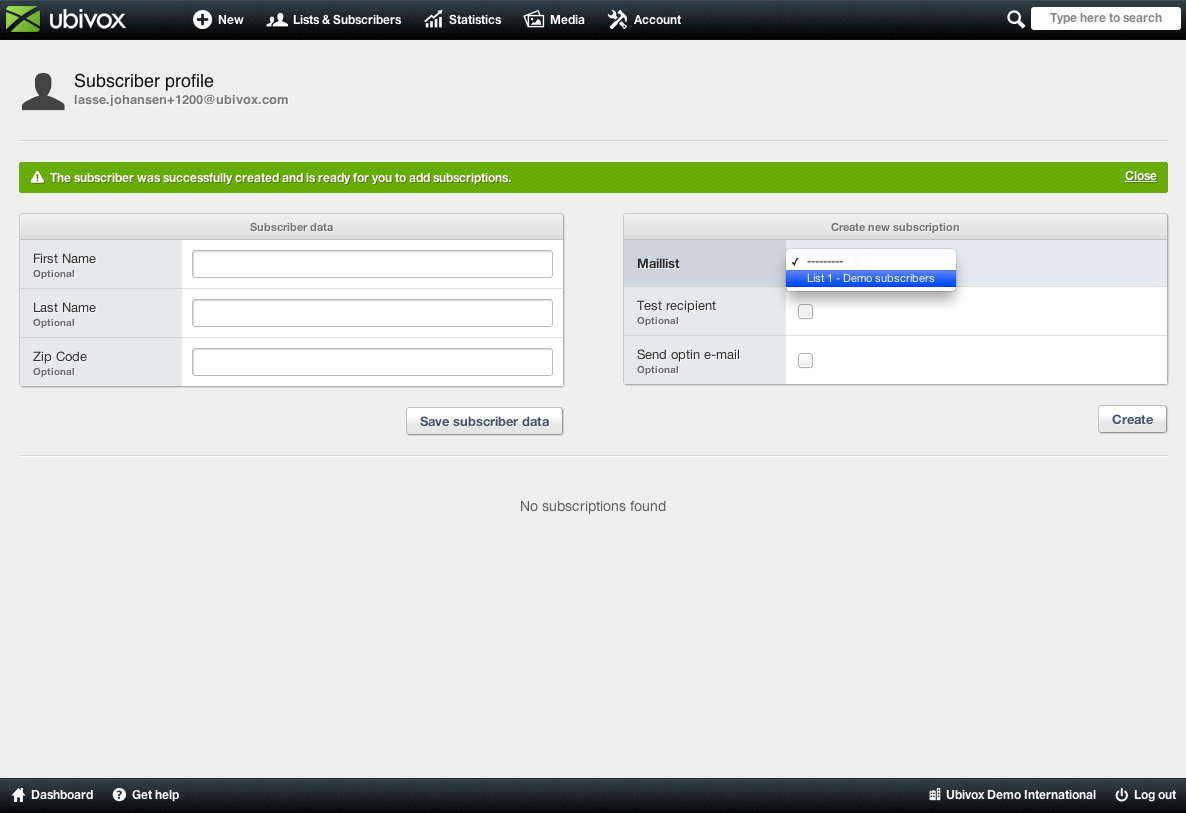This screenshot has width=1186, height=813.
Task: Click the First Name label
Action: point(64,259)
